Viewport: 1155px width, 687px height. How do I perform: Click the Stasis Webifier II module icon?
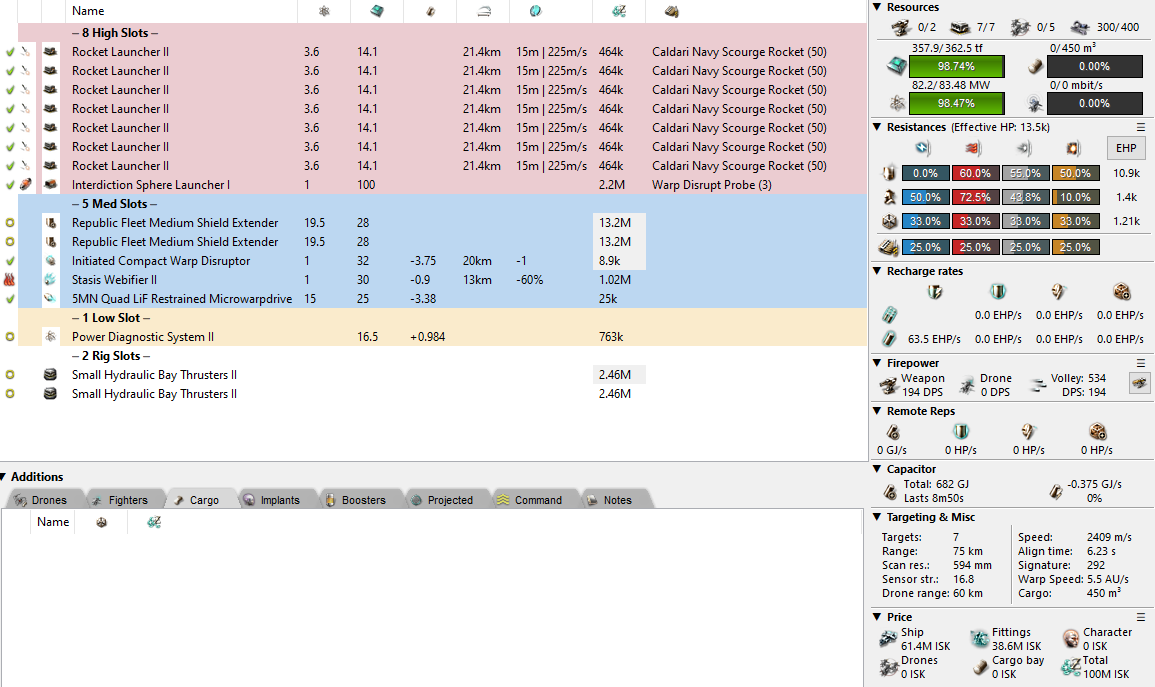point(51,280)
